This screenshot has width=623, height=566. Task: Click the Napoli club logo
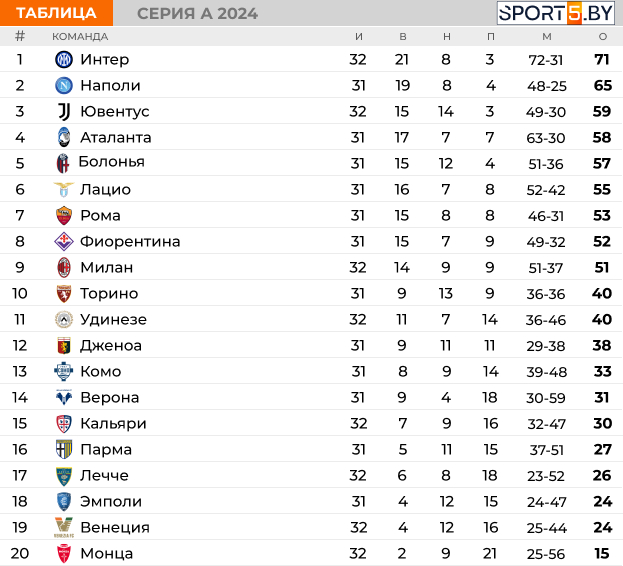(64, 85)
